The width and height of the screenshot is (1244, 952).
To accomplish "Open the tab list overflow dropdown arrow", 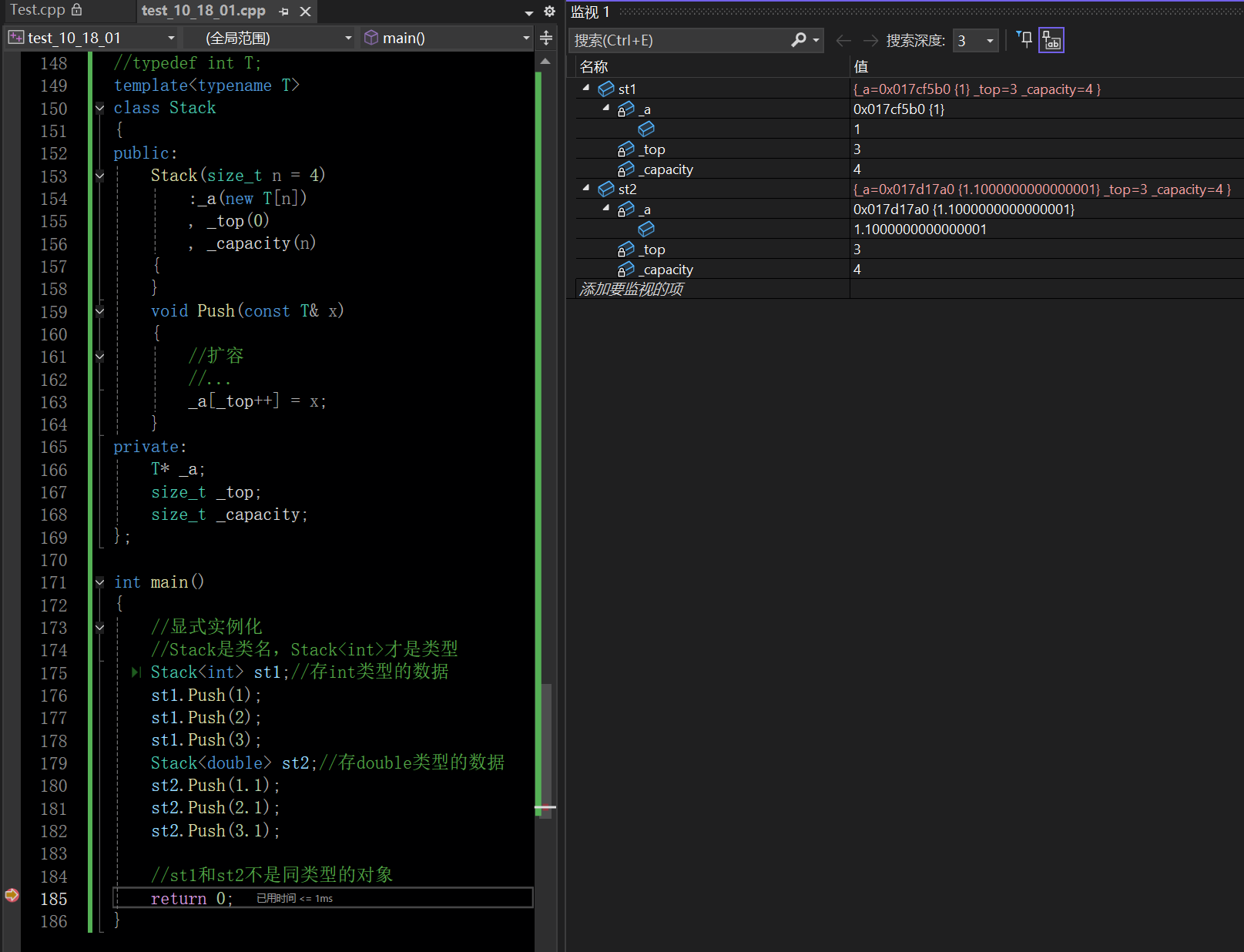I will coord(528,12).
